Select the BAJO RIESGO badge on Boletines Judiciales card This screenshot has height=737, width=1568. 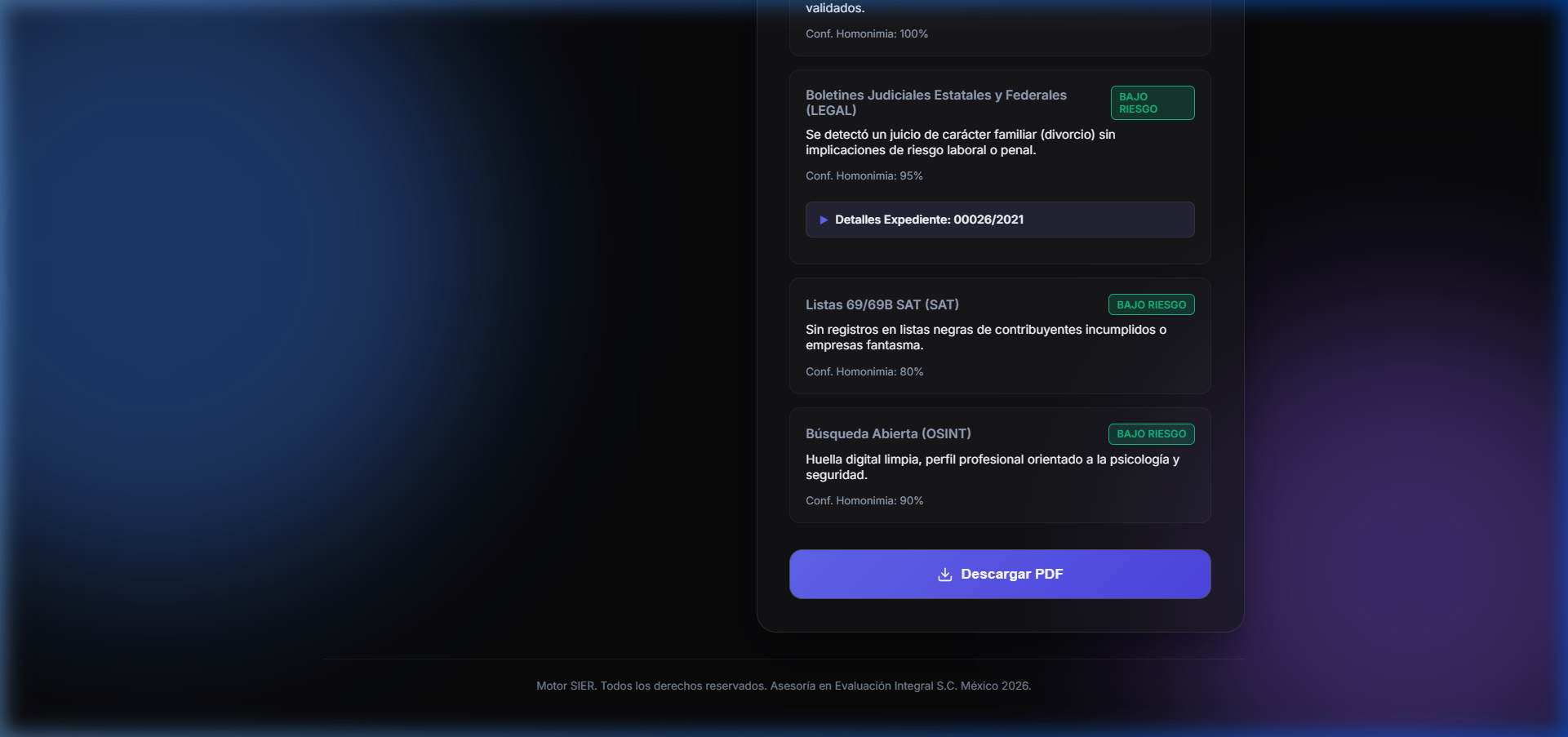(1153, 103)
